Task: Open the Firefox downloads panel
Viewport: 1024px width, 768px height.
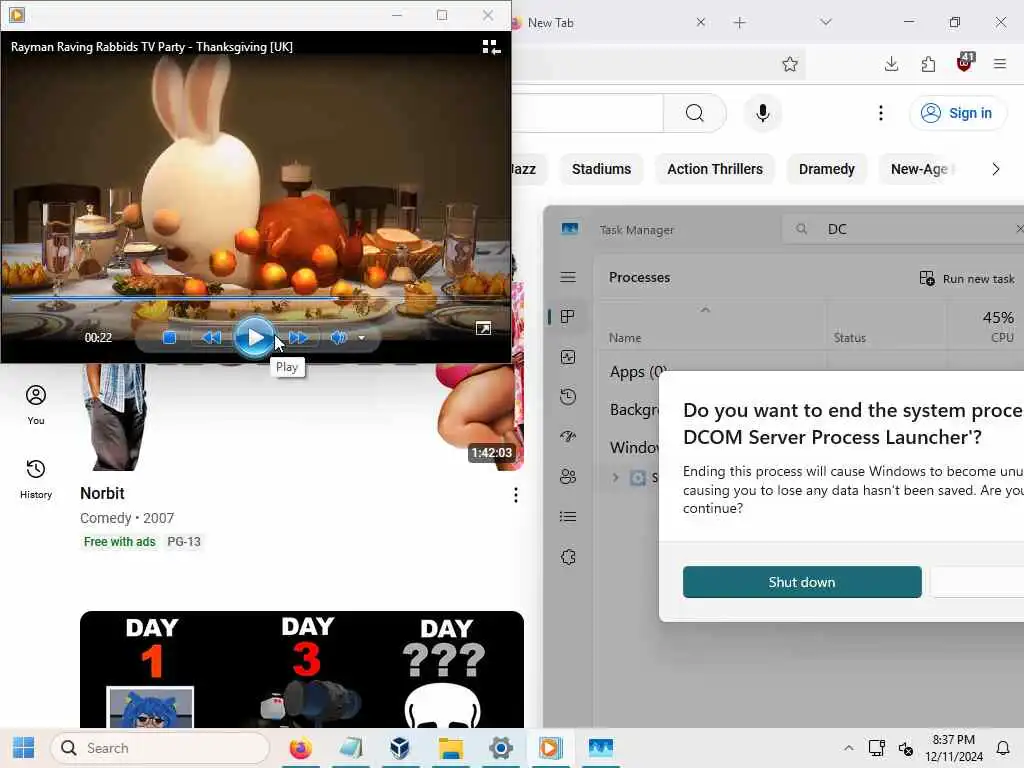Action: click(x=891, y=64)
